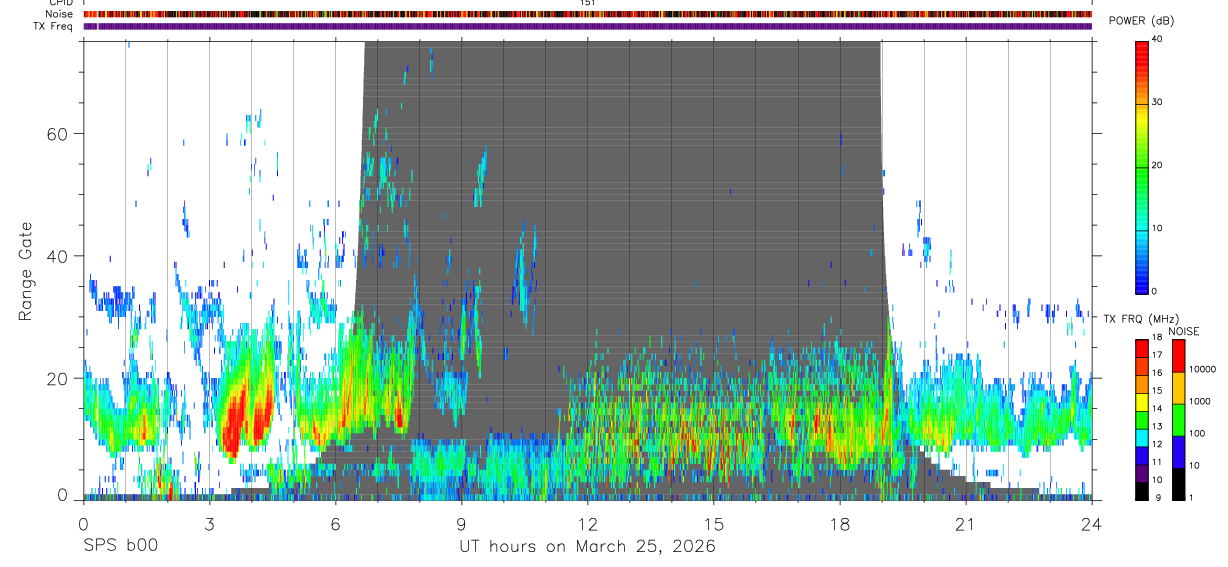Click the POWER (dB) legend title

click(1141, 22)
